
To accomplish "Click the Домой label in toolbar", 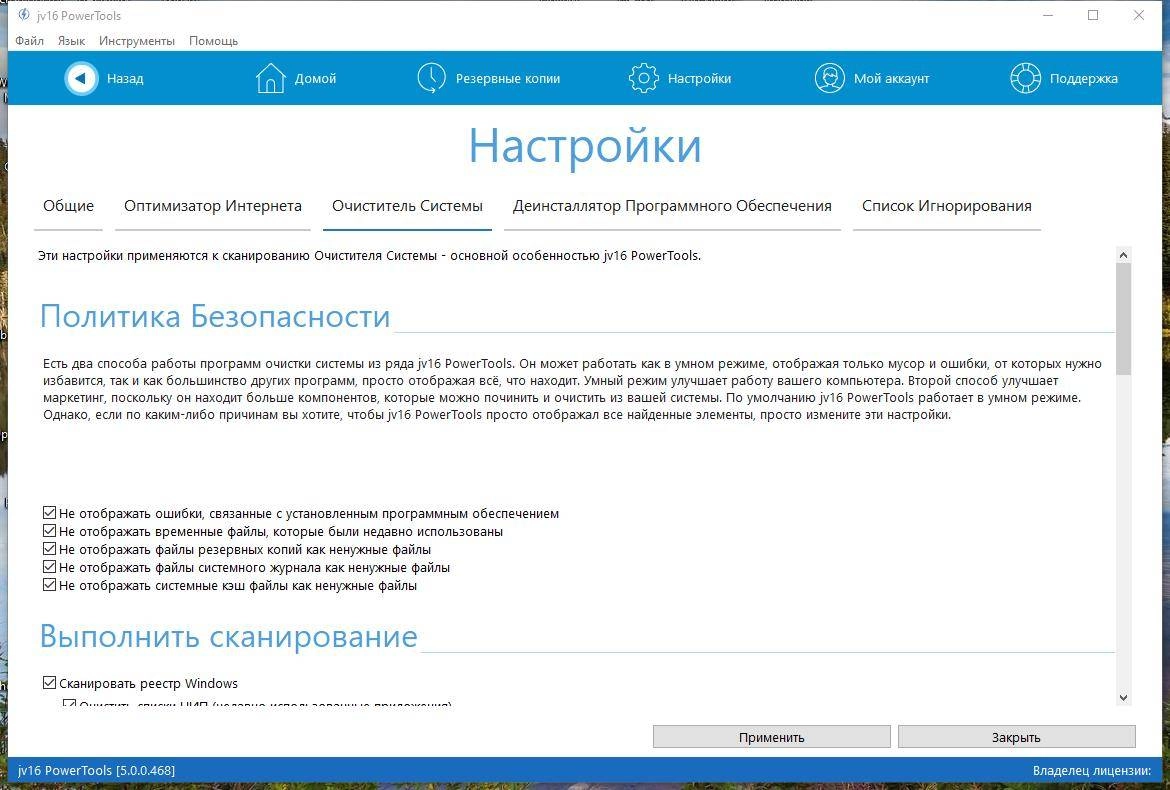I will (x=315, y=78).
